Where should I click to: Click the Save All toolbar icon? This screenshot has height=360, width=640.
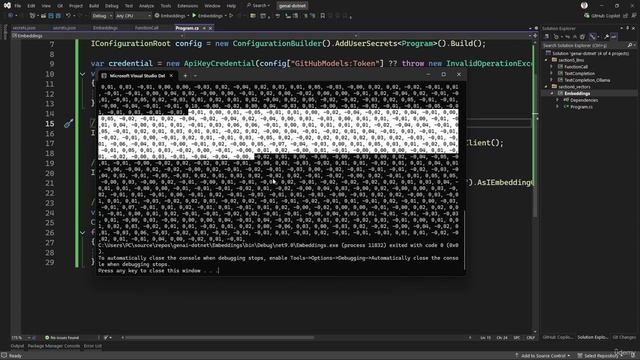pos(58,16)
